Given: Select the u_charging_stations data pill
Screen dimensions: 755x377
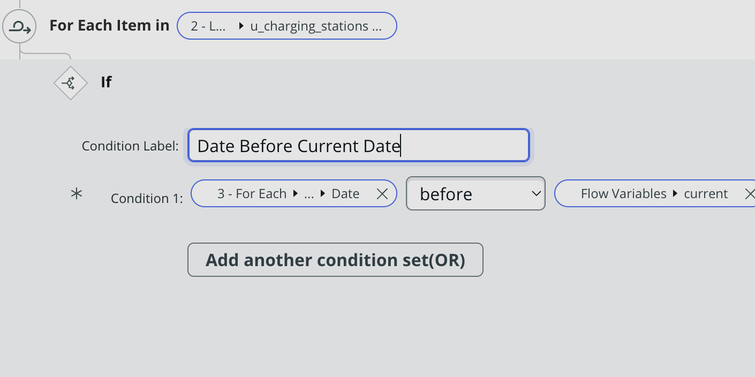Looking at the screenshot, I should point(287,26).
